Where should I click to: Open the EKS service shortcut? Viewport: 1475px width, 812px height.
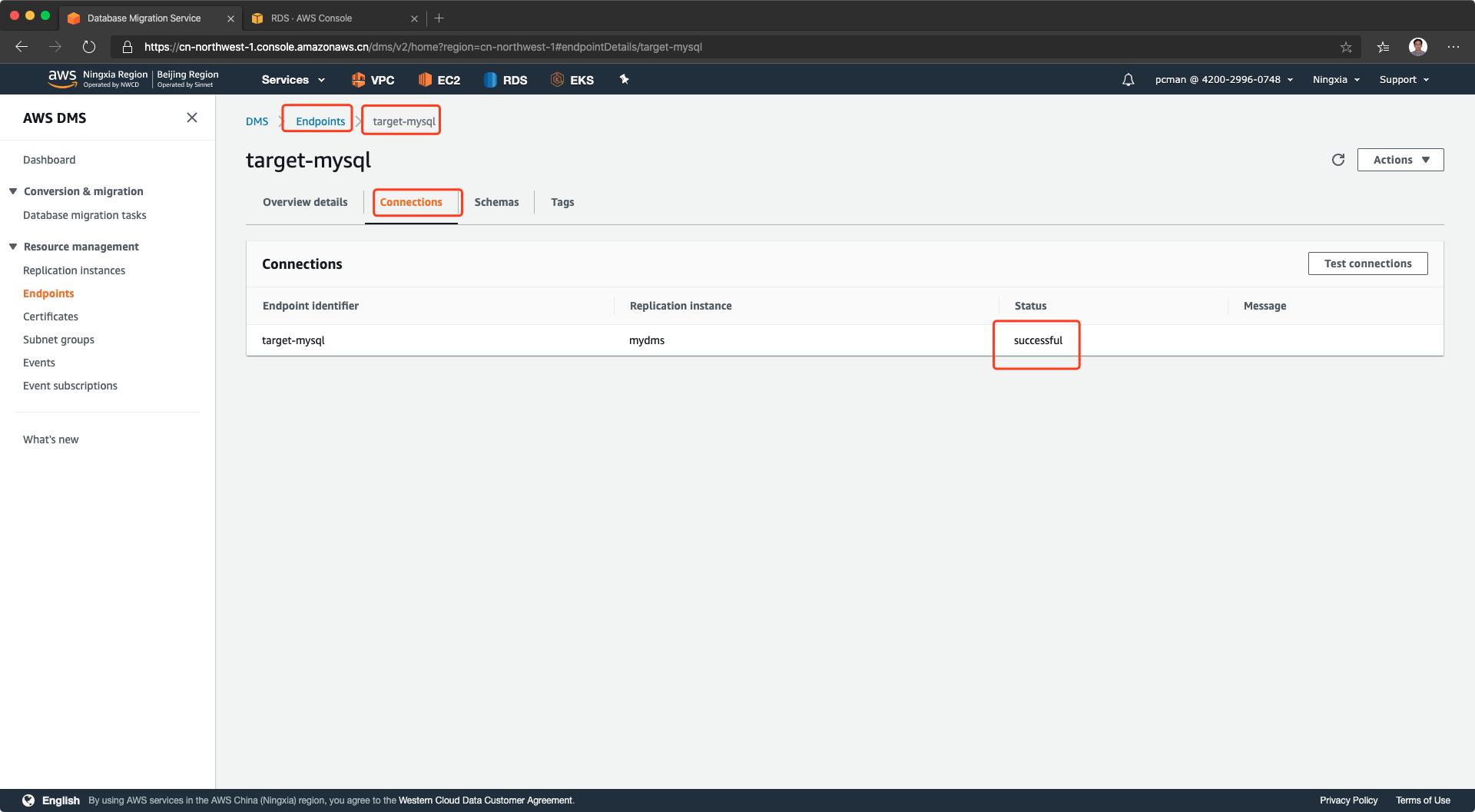click(572, 80)
